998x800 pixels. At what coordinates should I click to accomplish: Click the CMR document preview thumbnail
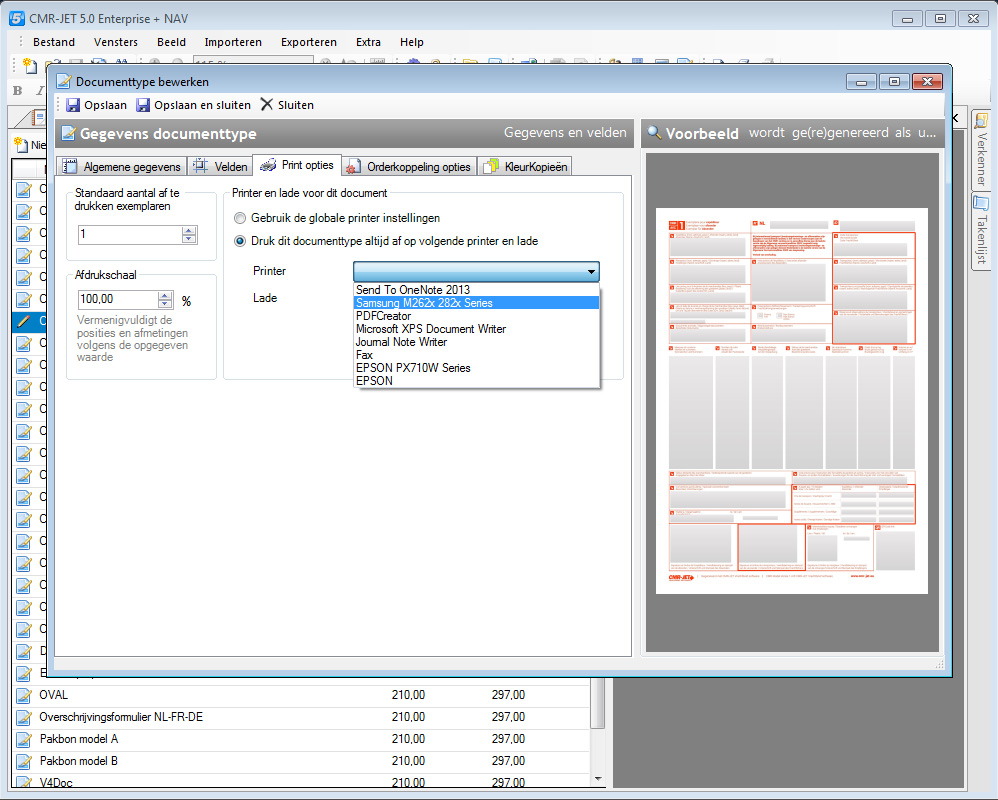pyautogui.click(x=791, y=400)
